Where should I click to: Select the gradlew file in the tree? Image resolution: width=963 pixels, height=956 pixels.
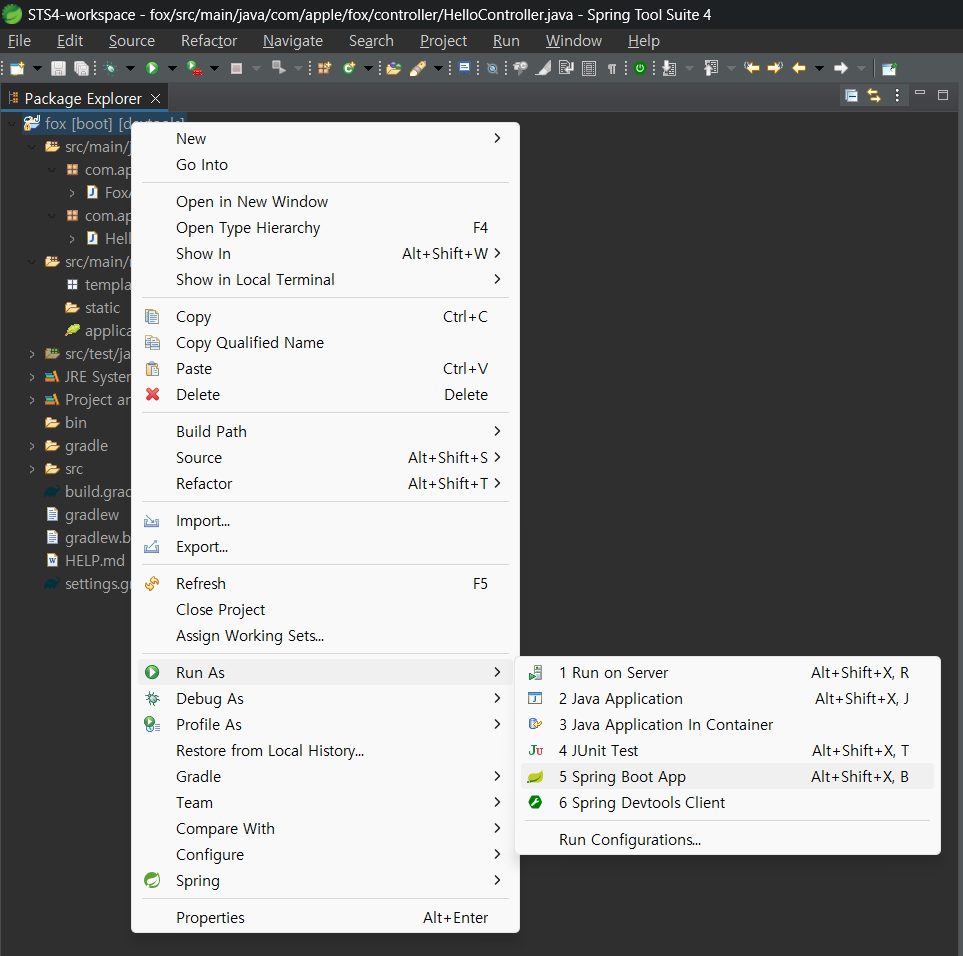(82, 515)
